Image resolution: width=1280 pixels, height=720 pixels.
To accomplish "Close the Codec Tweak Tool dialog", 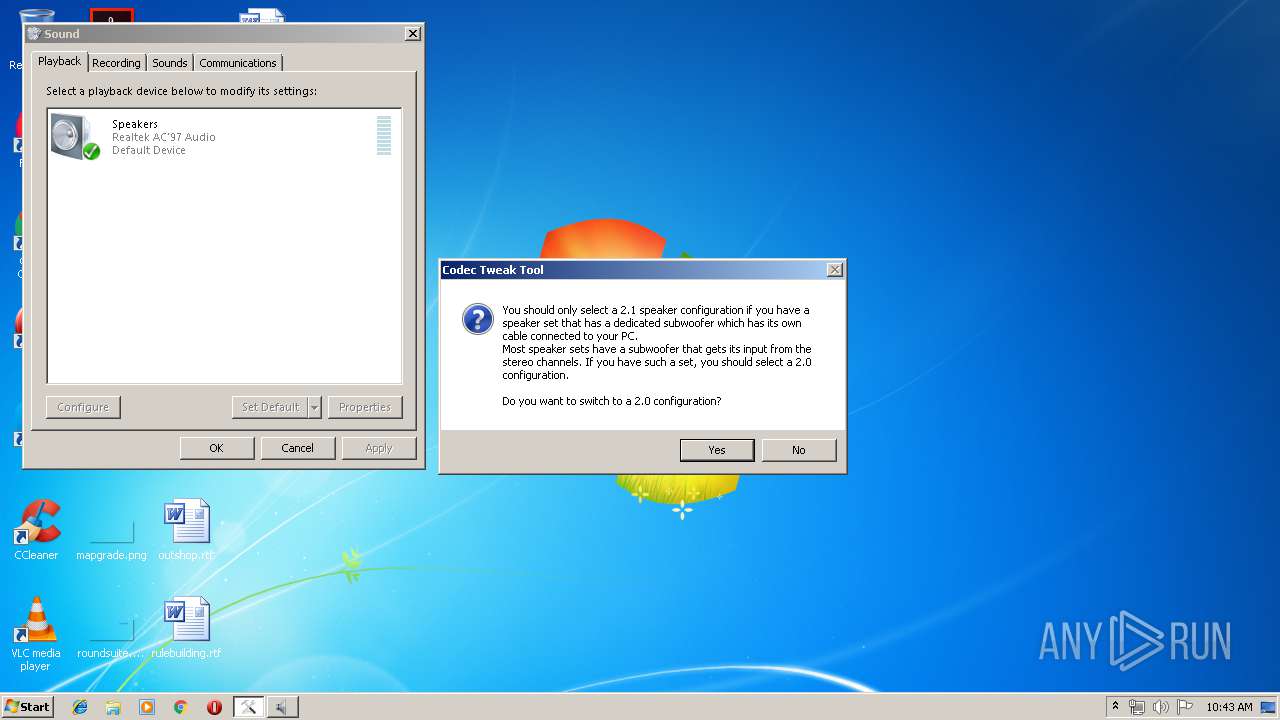I will (x=835, y=270).
